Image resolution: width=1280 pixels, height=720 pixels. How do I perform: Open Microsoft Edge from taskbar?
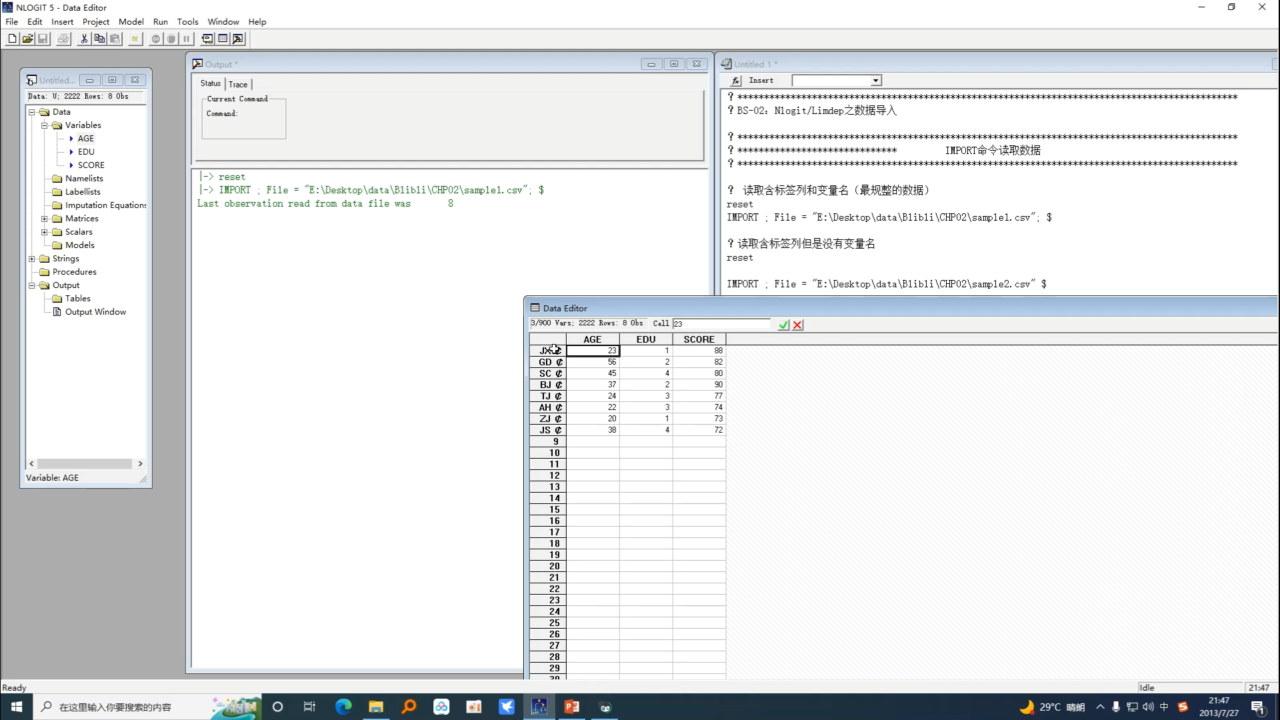(343, 706)
